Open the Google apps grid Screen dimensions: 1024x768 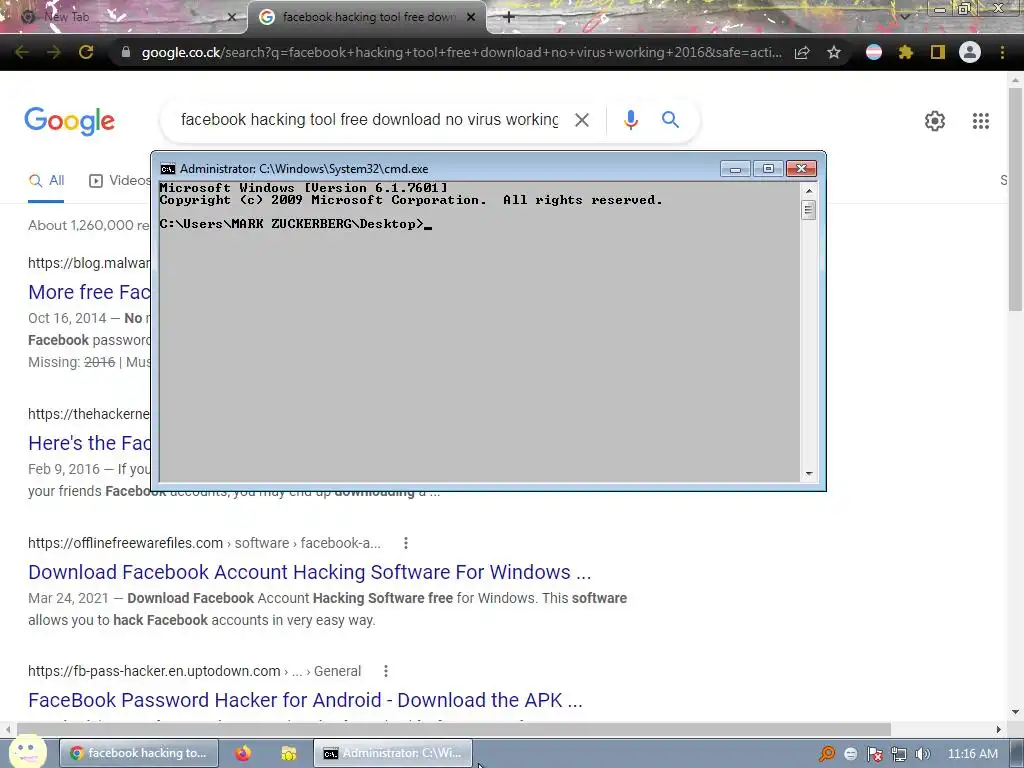(981, 121)
